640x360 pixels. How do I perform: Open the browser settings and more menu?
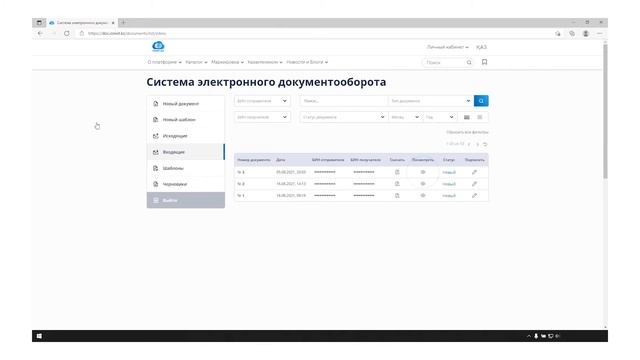tap(600, 33)
